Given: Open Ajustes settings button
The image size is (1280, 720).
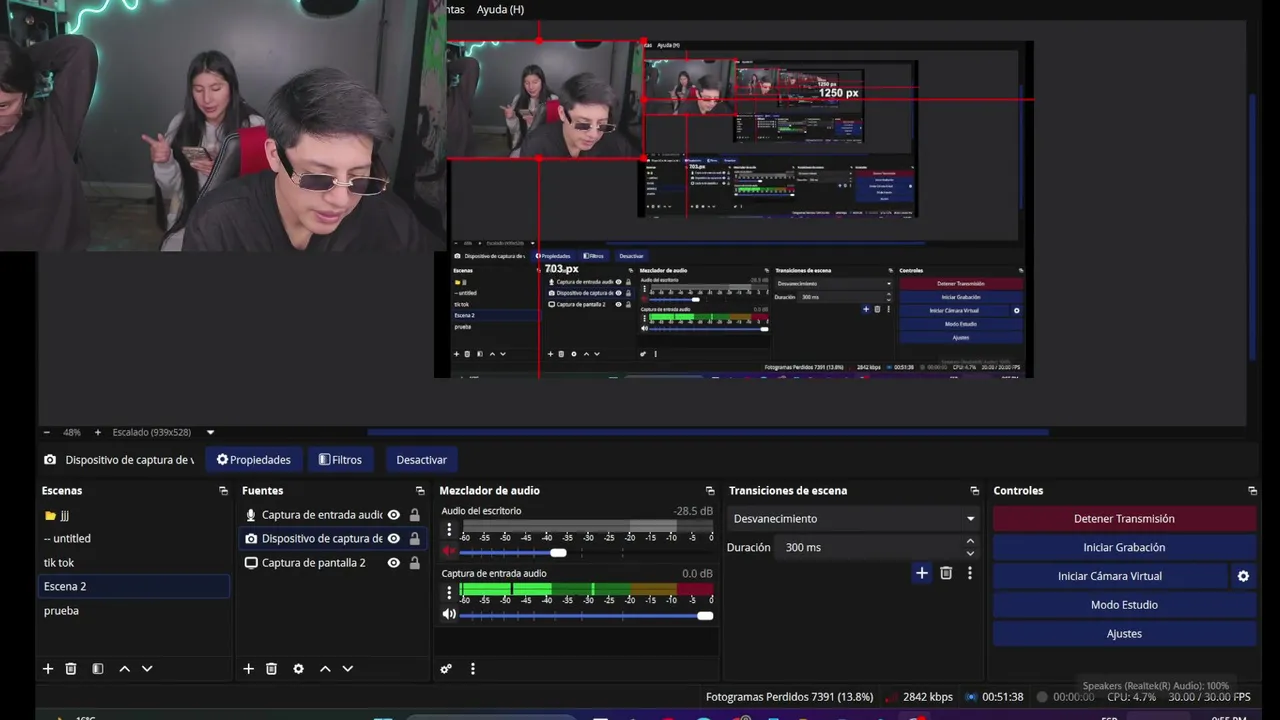Looking at the screenshot, I should pos(1124,634).
